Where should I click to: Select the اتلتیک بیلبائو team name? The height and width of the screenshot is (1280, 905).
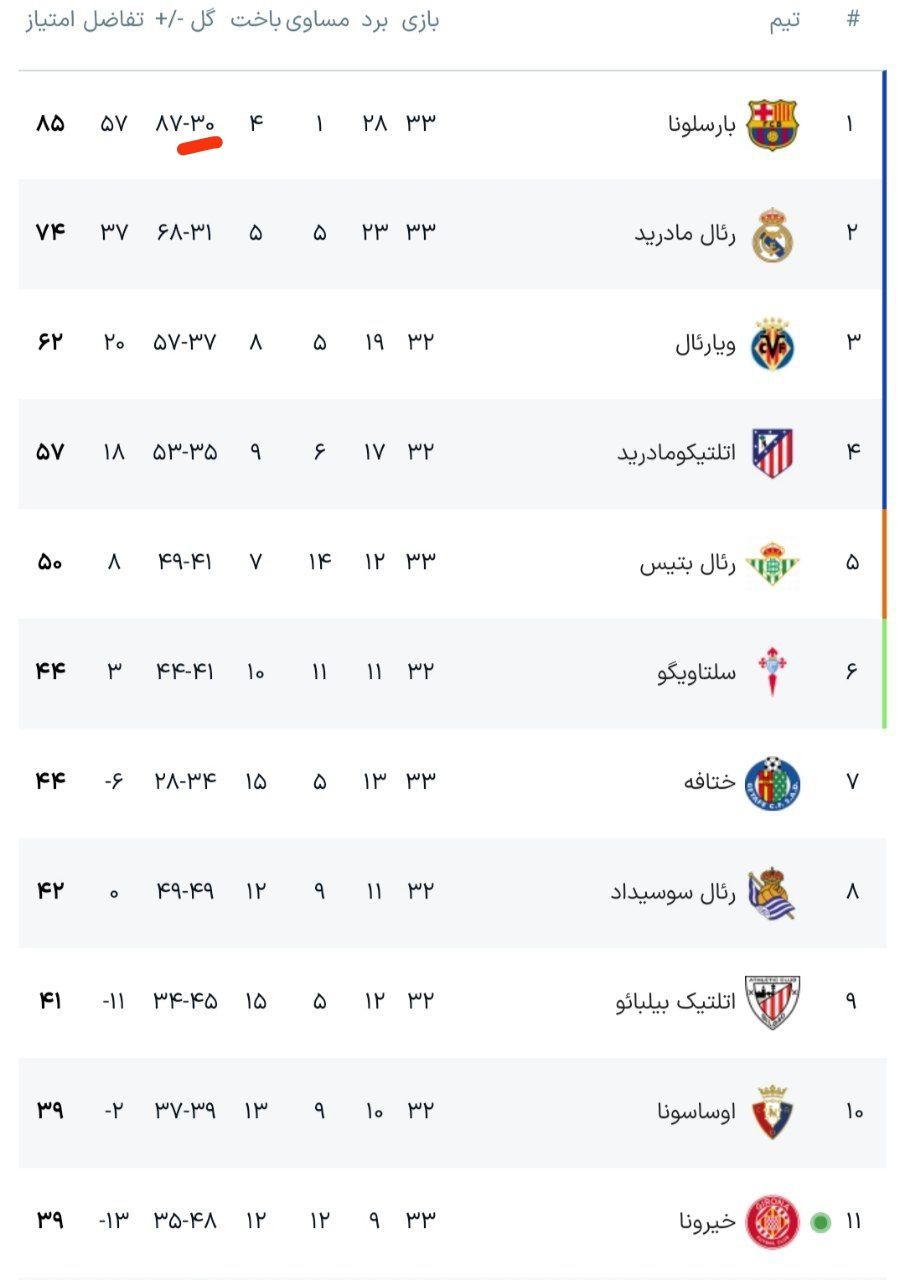tap(675, 1001)
